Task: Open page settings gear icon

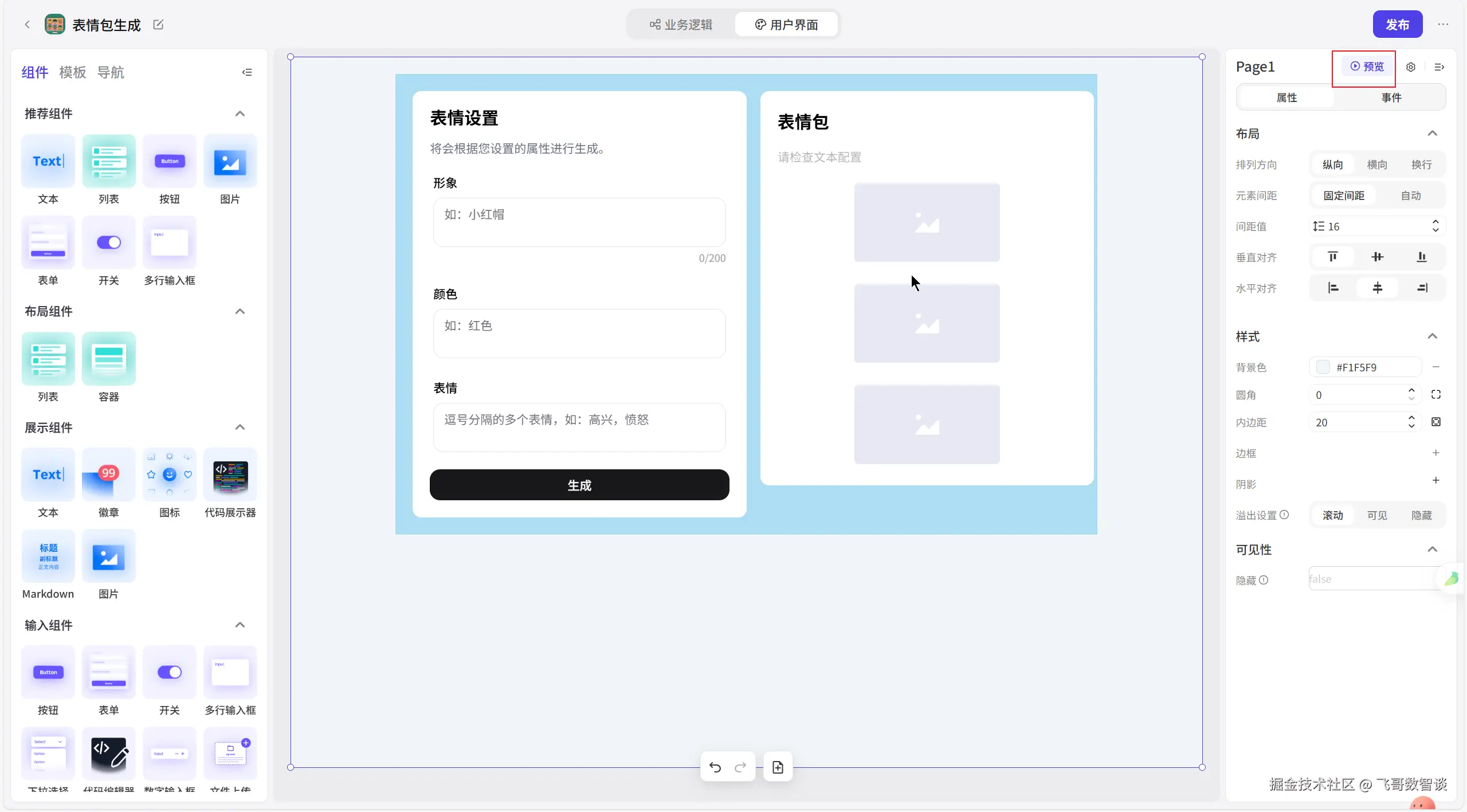Action: (x=1410, y=67)
